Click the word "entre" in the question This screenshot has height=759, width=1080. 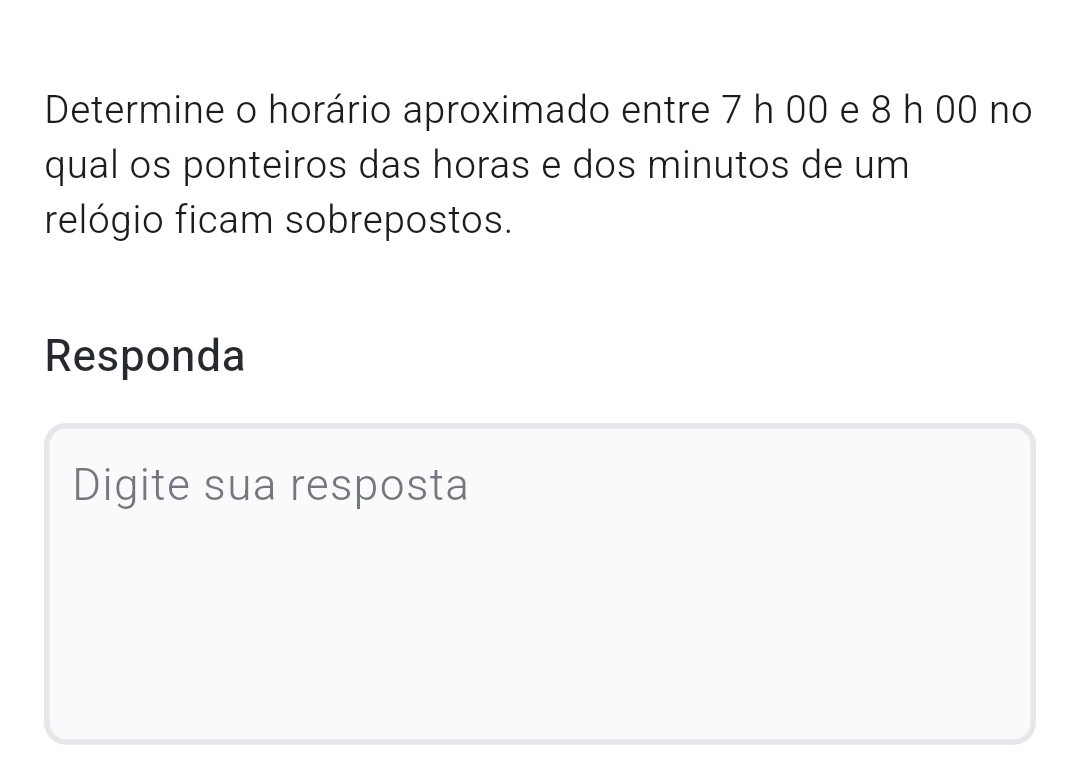[x=665, y=110]
